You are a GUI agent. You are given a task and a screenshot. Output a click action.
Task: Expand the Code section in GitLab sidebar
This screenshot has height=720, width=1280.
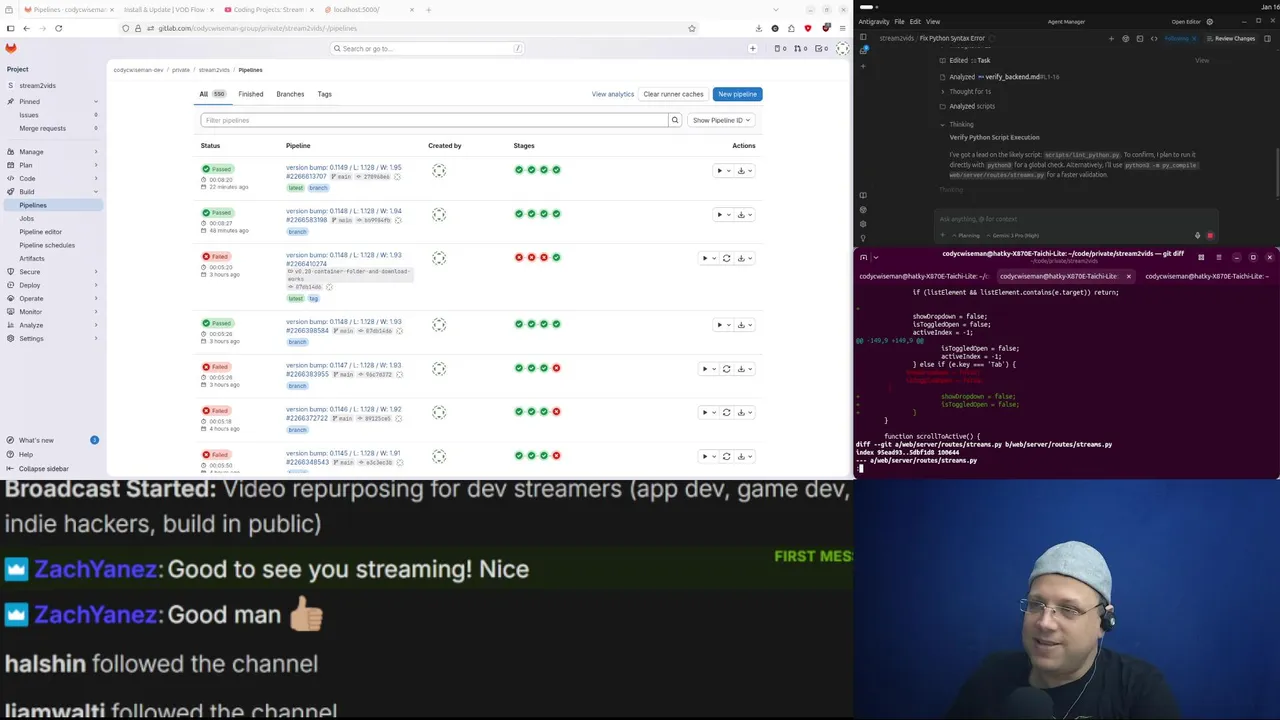(52, 178)
